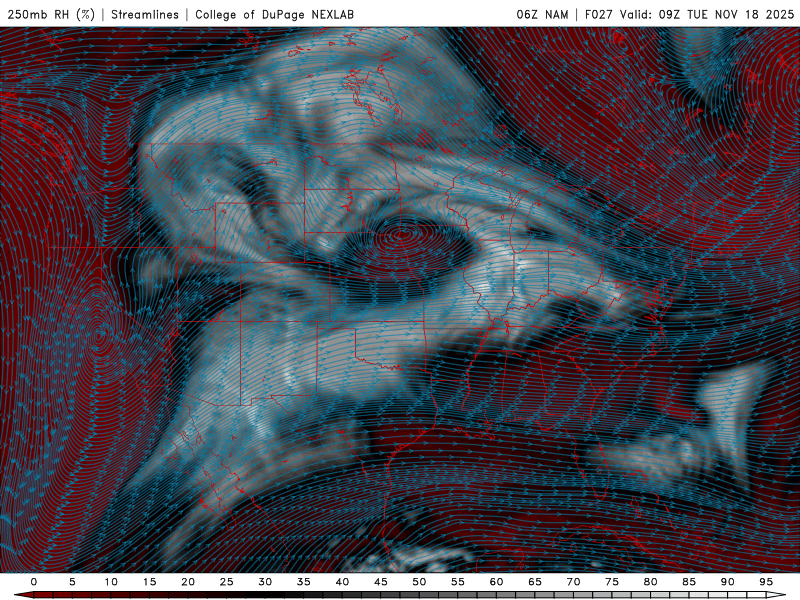Click the "65" value on the color scale
Image resolution: width=800 pixels, height=600 pixels.
coord(535,582)
